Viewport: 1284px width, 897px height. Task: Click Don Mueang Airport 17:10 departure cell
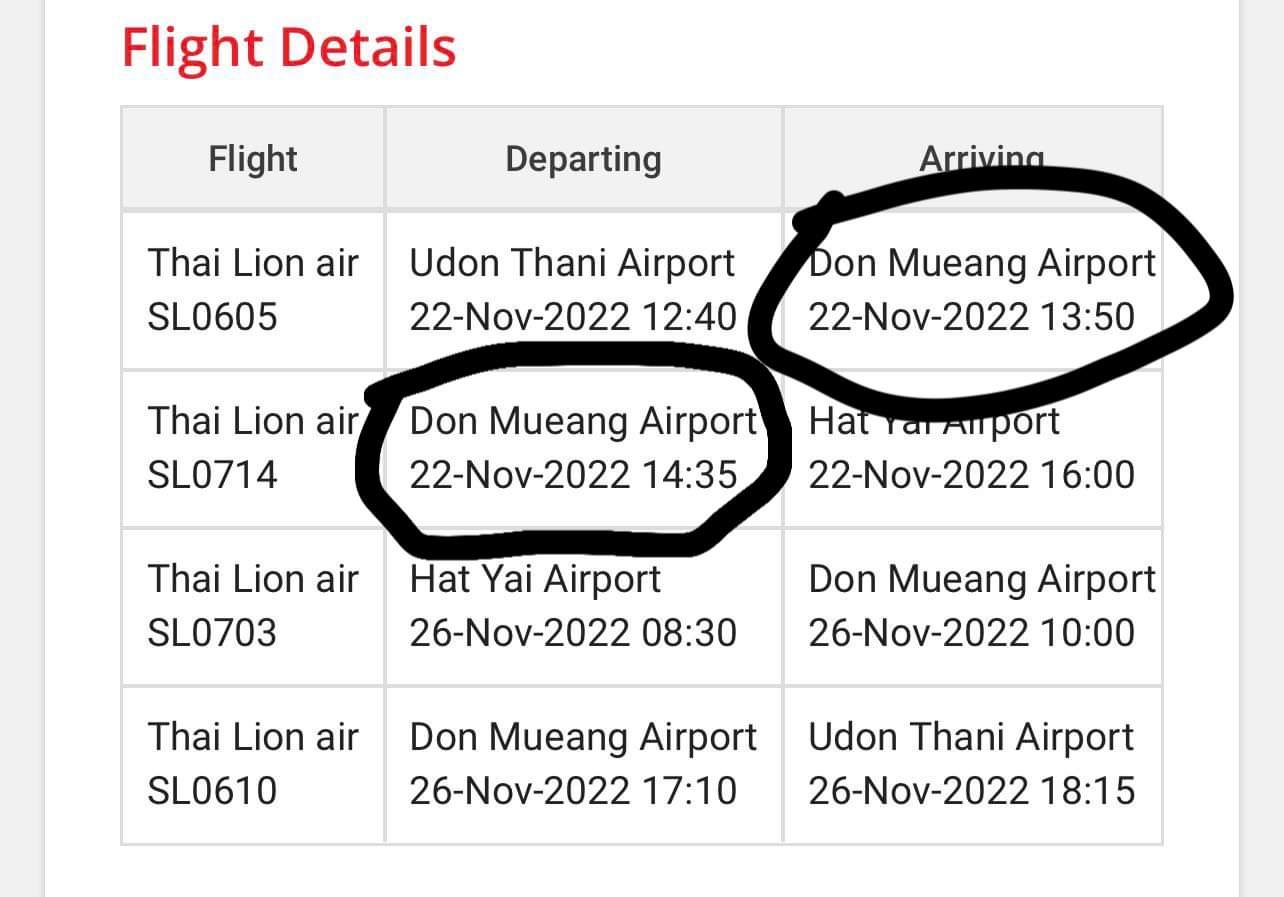(584, 764)
